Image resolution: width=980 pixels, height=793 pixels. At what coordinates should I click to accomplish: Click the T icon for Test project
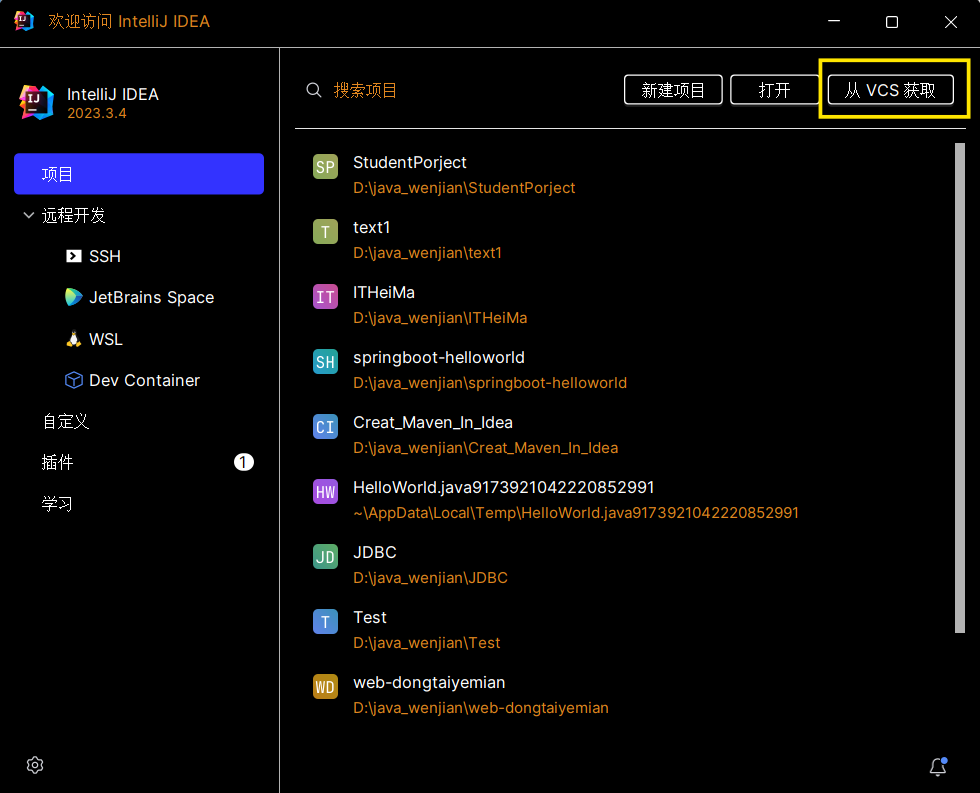tap(325, 622)
